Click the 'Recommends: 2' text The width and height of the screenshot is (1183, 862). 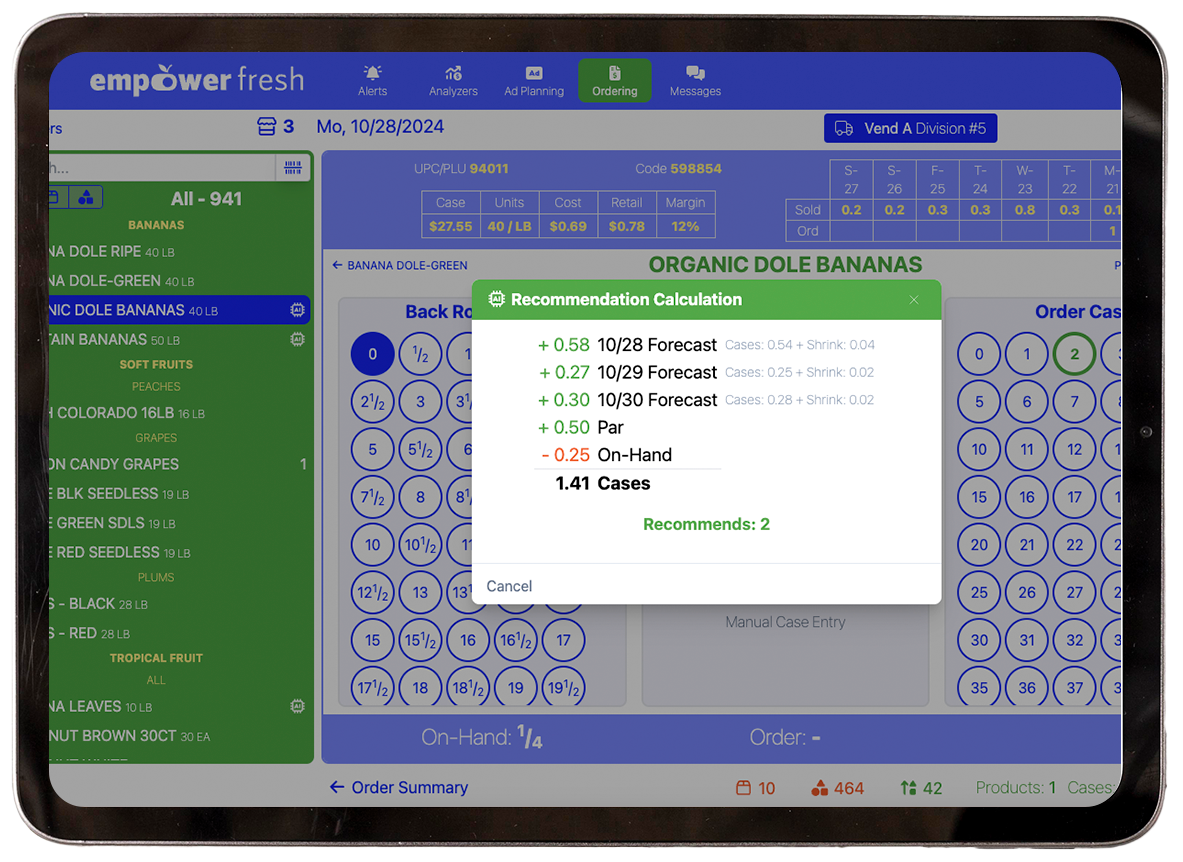[x=706, y=524]
